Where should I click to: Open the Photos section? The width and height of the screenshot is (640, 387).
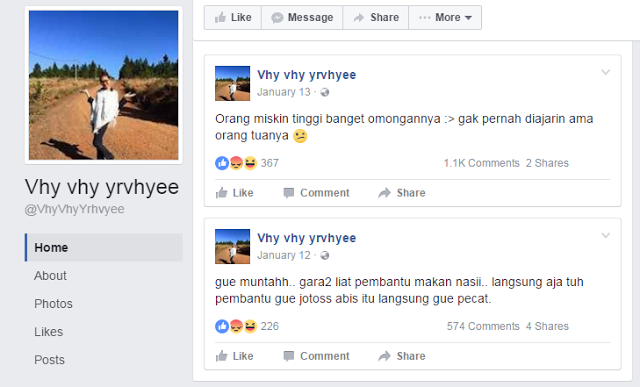coord(53,304)
